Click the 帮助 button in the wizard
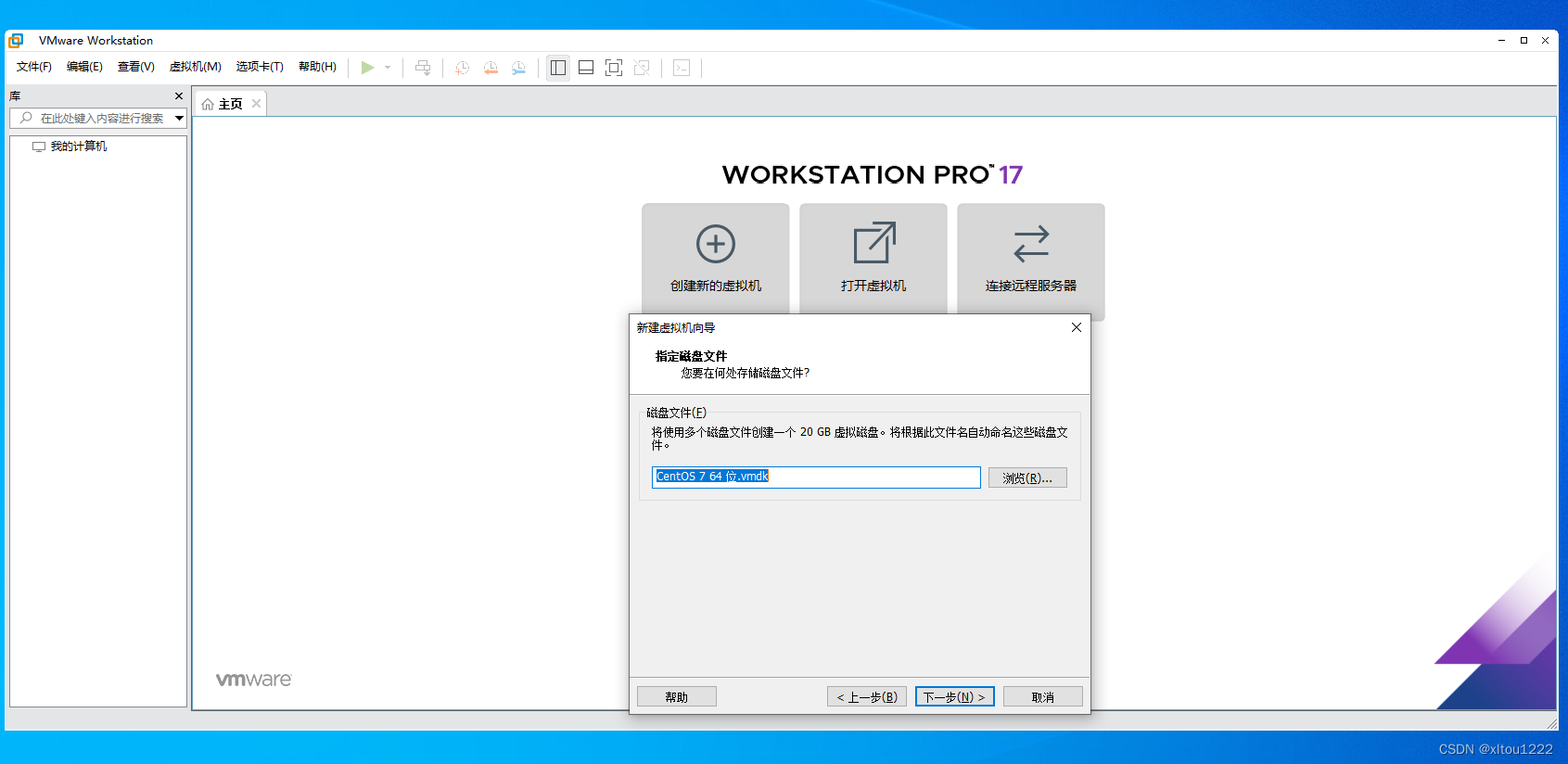This screenshot has height=764, width=1568. [x=677, y=696]
